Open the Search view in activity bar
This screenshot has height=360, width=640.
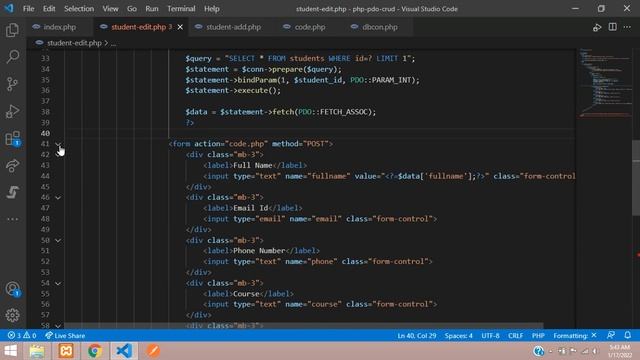(x=12, y=57)
